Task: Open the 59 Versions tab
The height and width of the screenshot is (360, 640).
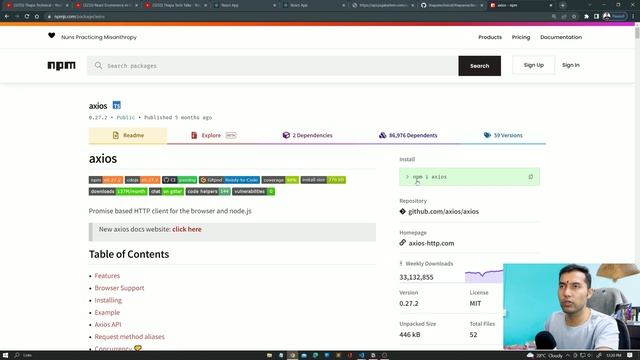Action: pyautogui.click(x=503, y=135)
